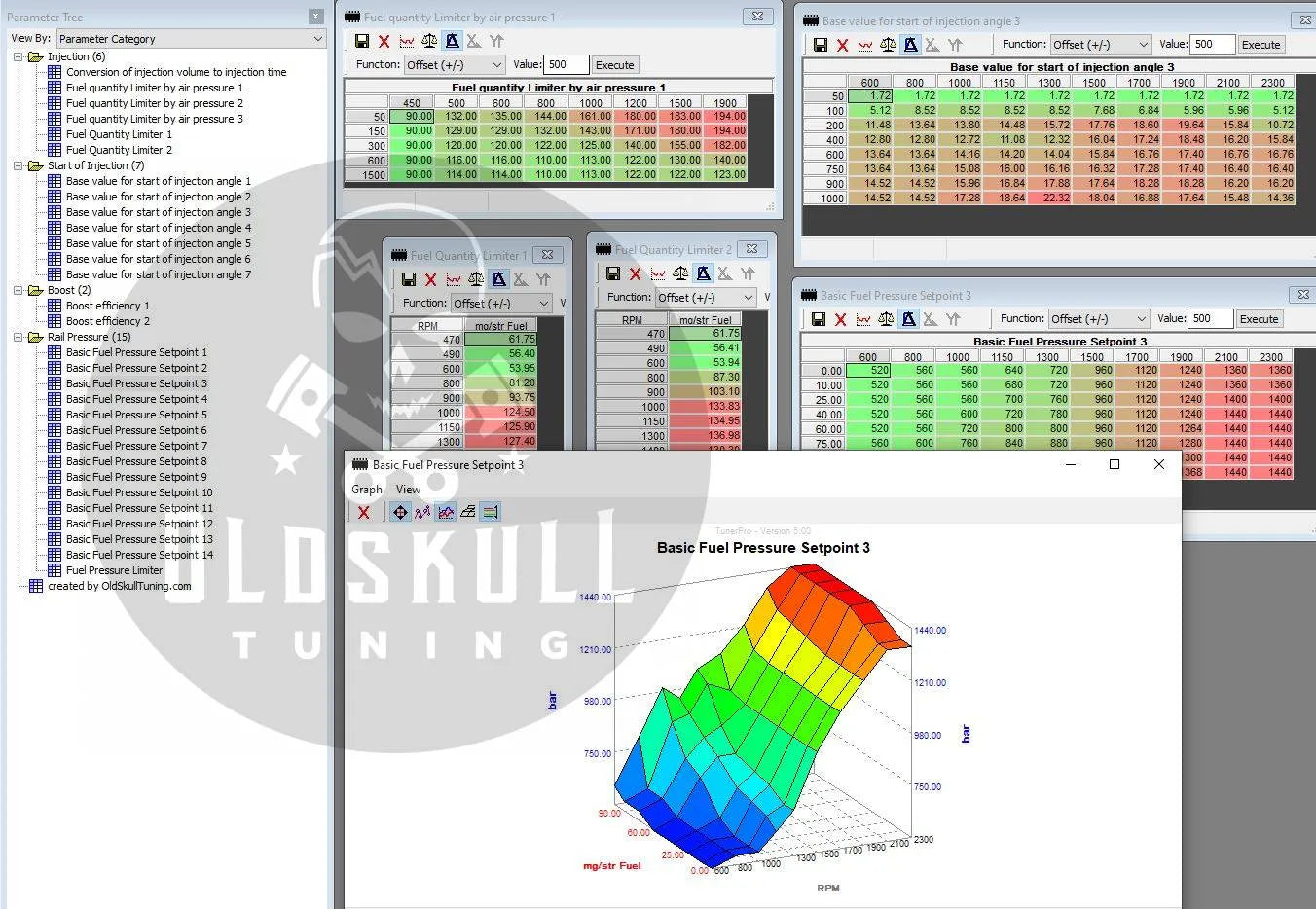This screenshot has width=1316, height=909.
Task: Click the graph icon in Fuel quantity Limiter by air pressure 1
Action: pos(407,41)
